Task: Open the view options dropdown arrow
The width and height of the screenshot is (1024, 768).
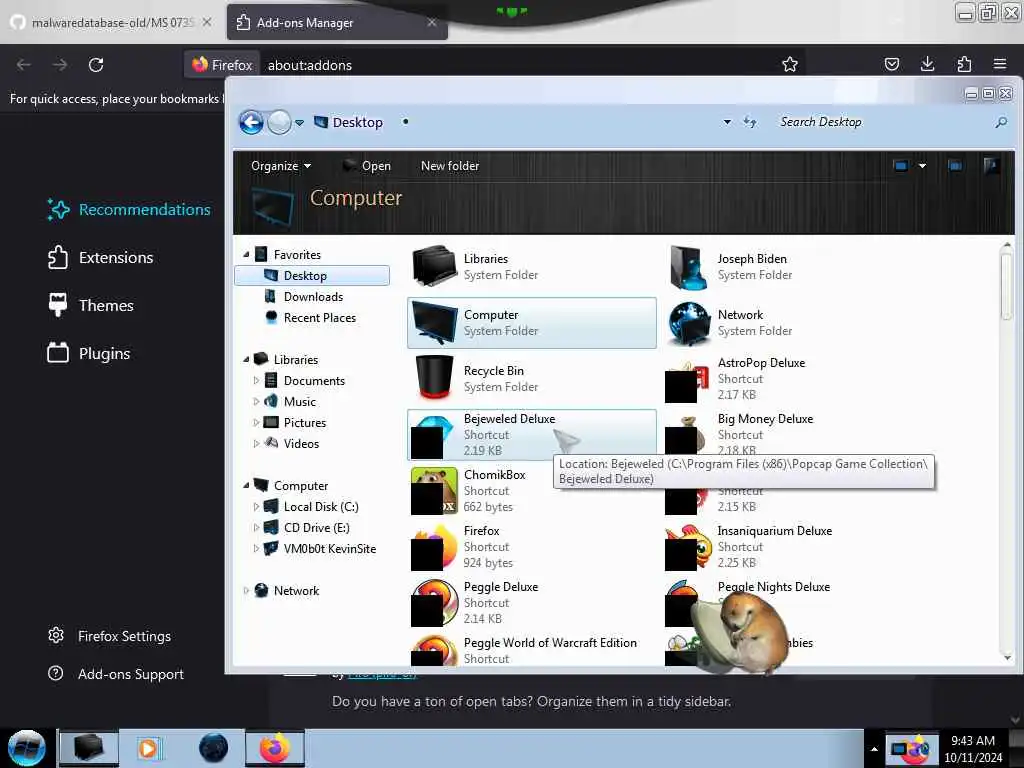Action: point(922,166)
